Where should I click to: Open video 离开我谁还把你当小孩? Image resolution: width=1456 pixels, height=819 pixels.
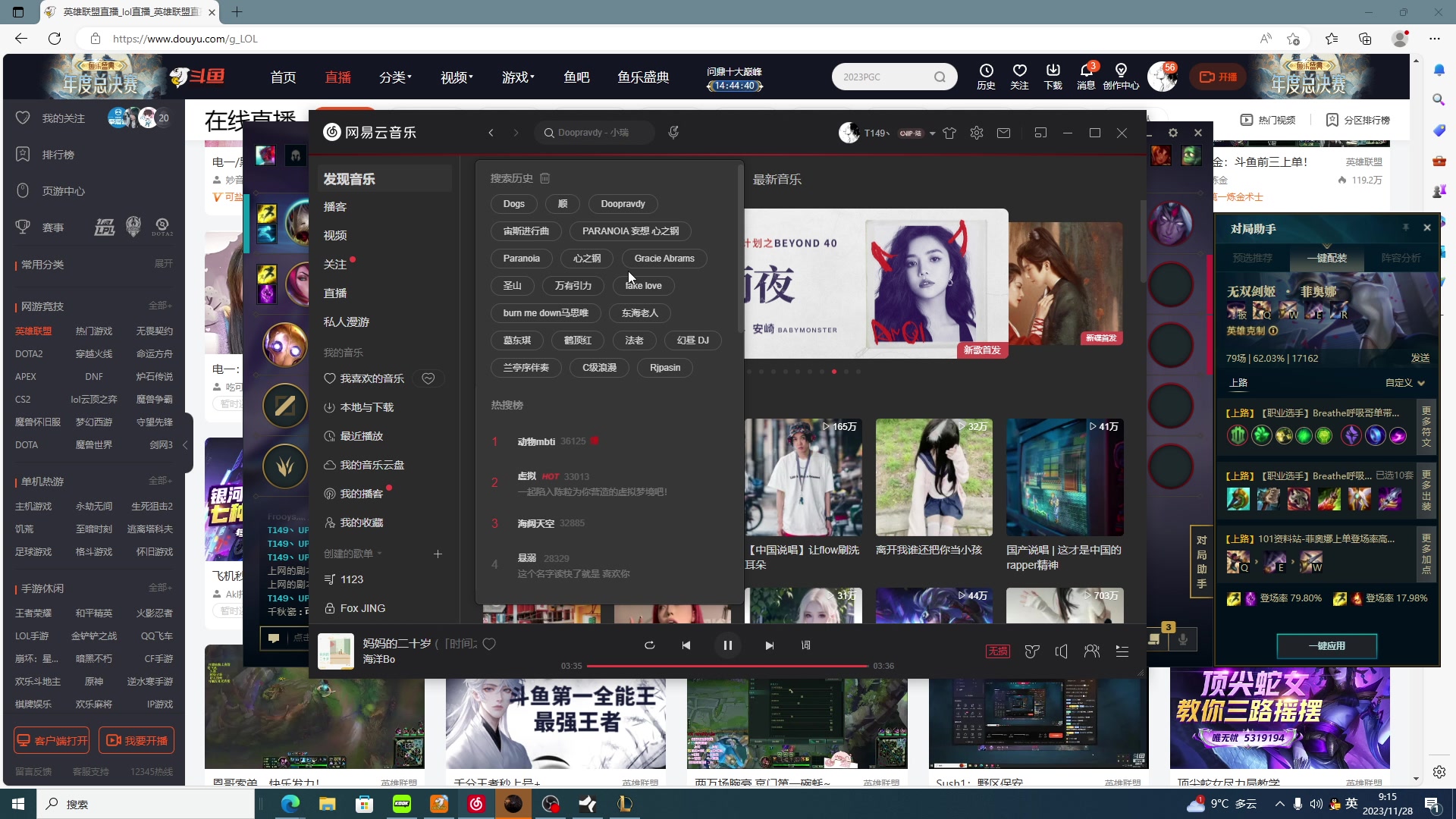[x=934, y=478]
